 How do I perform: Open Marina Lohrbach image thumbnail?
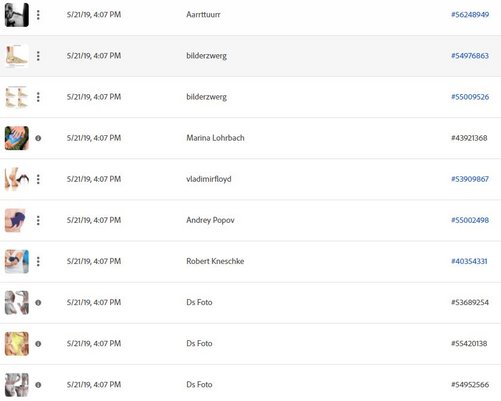click(x=17, y=138)
